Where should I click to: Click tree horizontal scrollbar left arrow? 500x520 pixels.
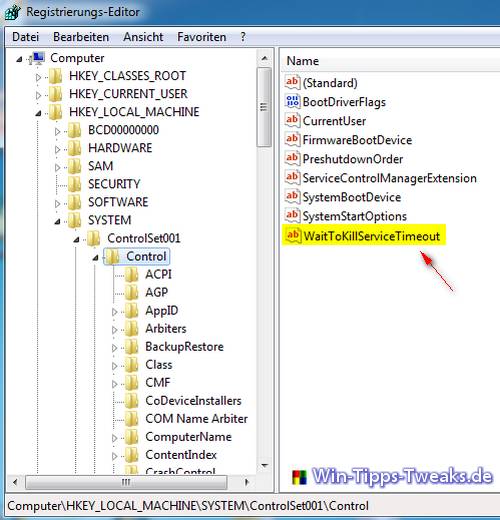pyautogui.click(x=15, y=482)
